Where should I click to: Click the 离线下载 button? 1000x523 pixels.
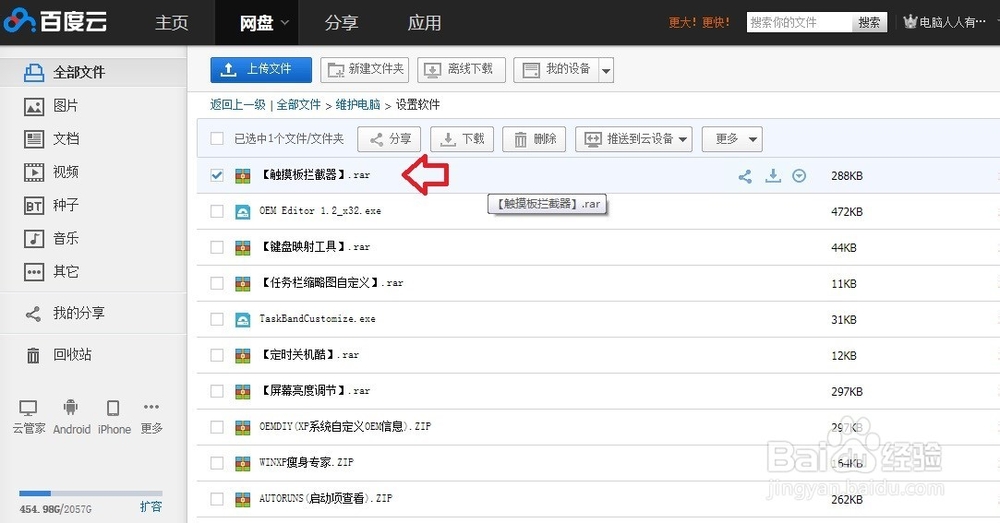[461, 70]
